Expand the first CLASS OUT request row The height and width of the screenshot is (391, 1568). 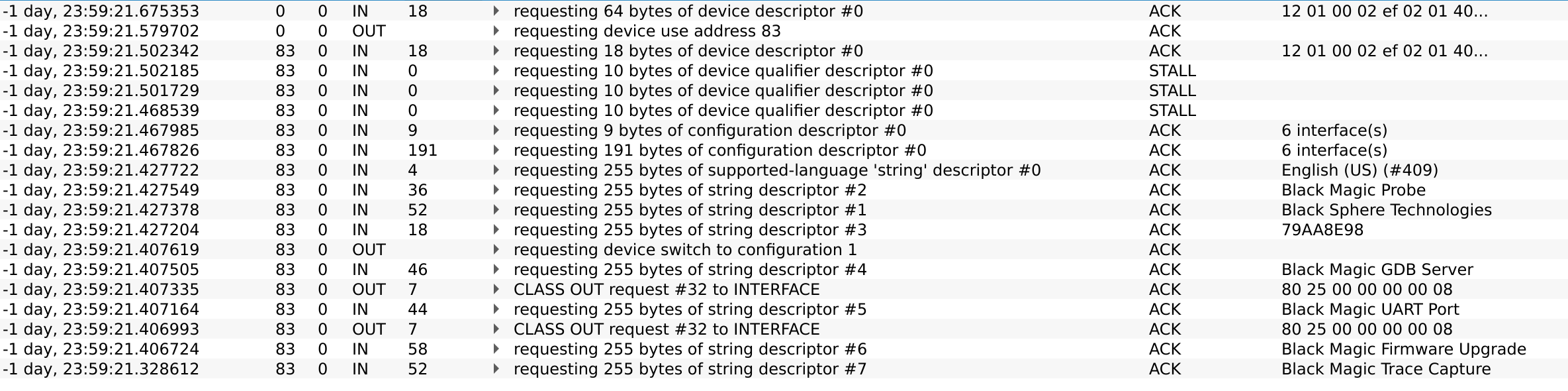[496, 289]
